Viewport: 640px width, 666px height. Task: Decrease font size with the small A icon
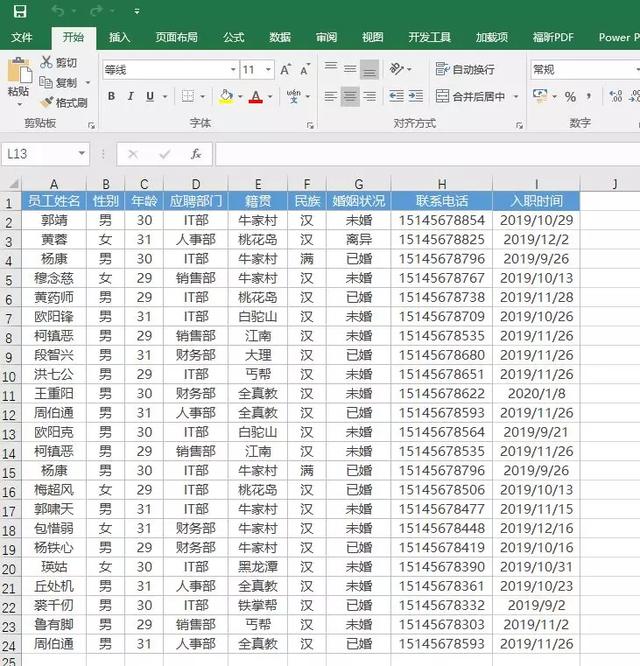[x=305, y=69]
